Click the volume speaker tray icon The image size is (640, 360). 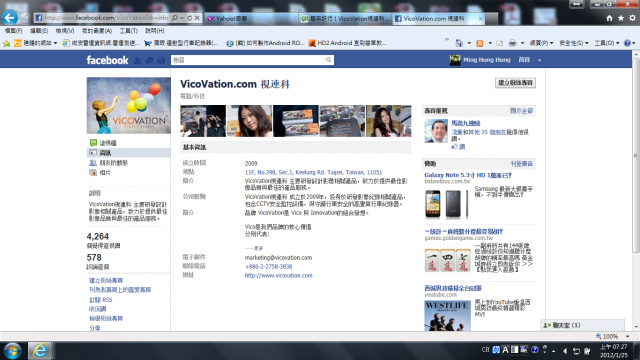click(x=565, y=351)
